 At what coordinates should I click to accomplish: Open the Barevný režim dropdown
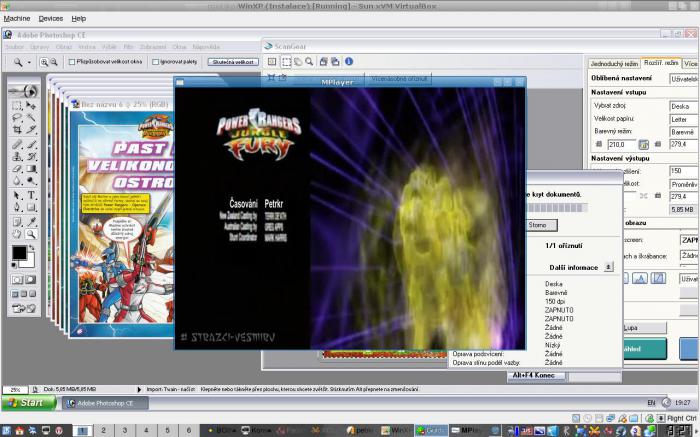(684, 132)
